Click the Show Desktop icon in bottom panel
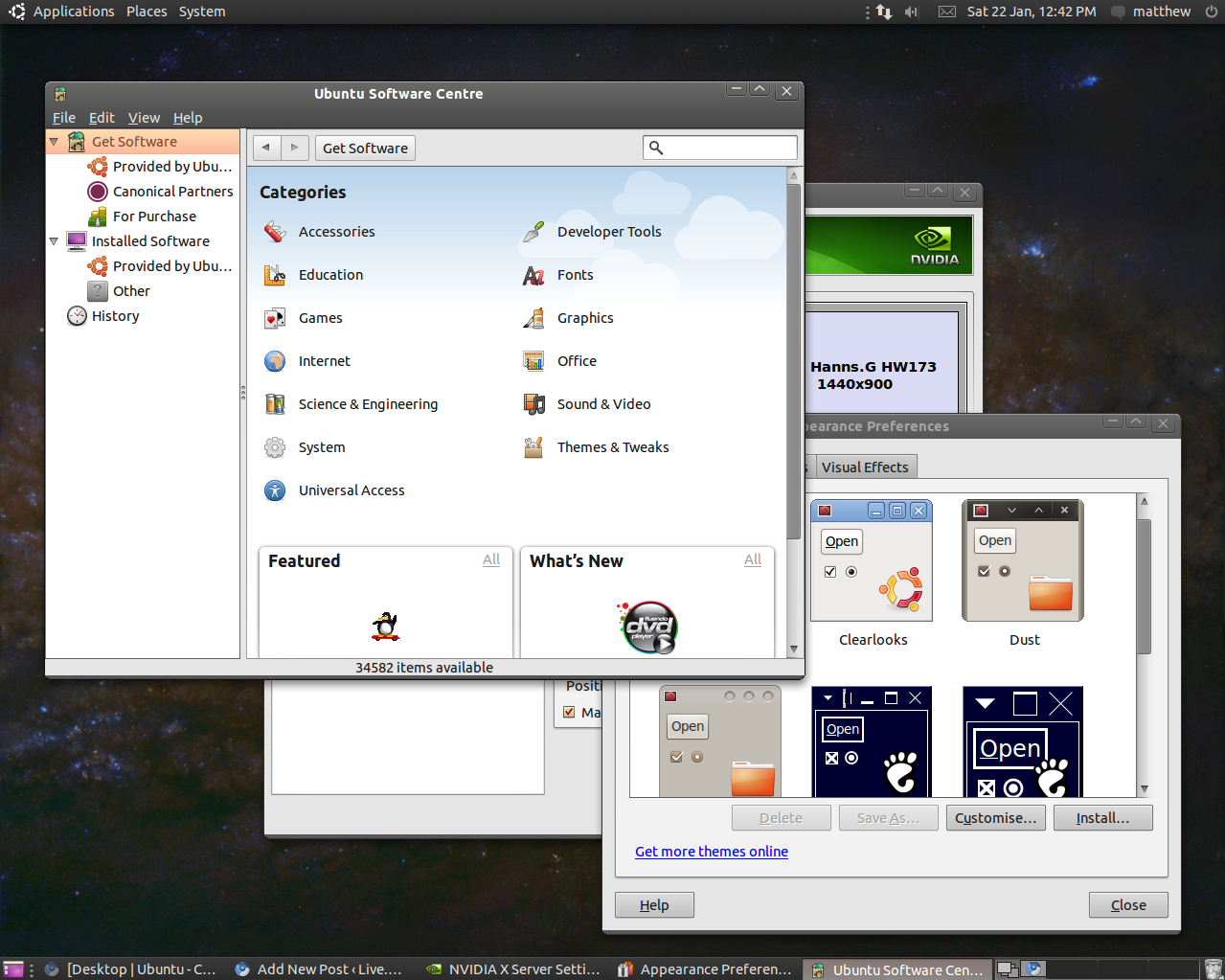The height and width of the screenshot is (980, 1225). (13, 969)
